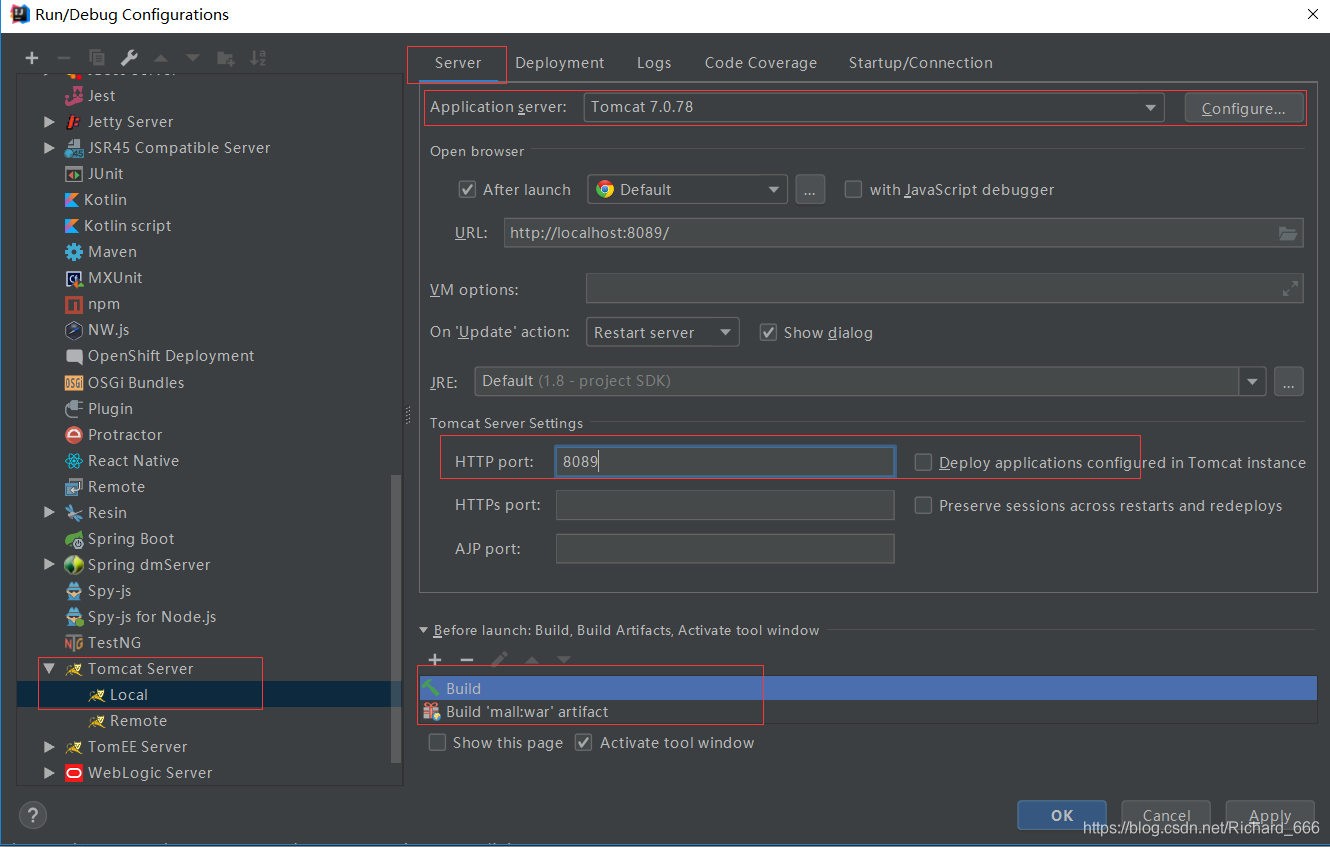Toggle Show dialog checkbox
The width and height of the screenshot is (1330, 847).
[768, 332]
